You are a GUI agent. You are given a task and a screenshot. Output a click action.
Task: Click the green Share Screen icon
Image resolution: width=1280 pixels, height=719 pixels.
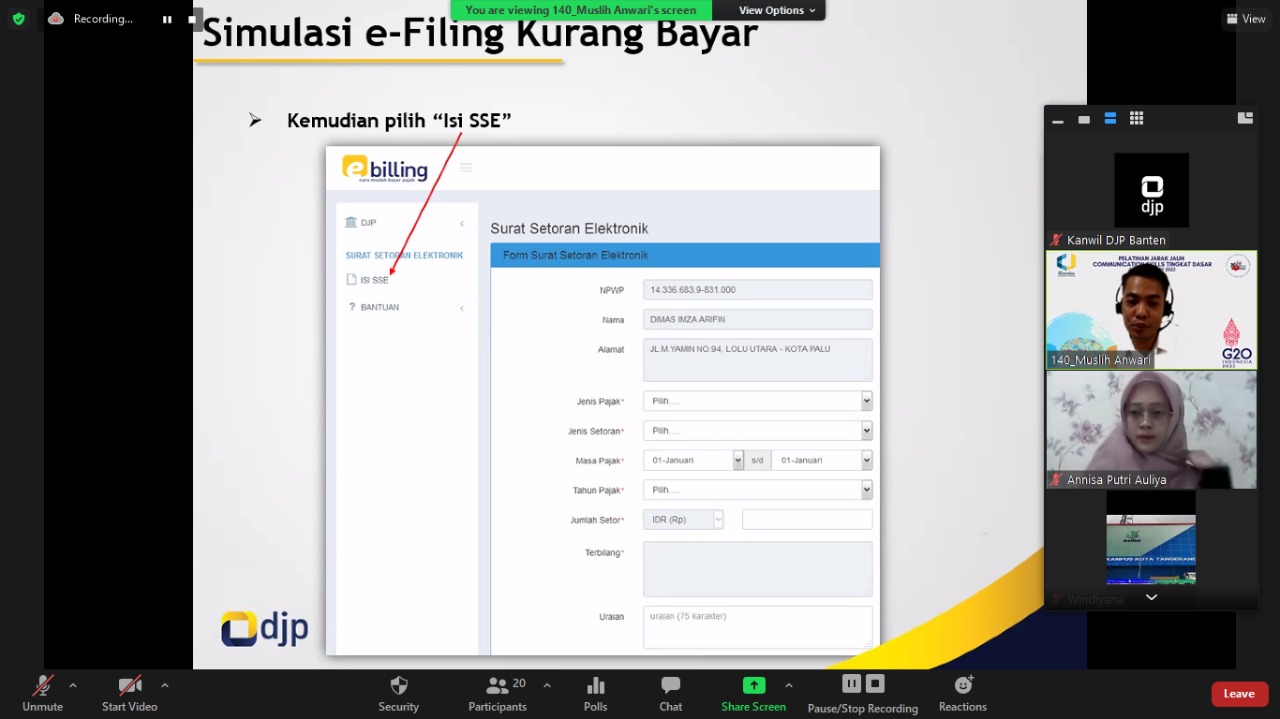(753, 686)
